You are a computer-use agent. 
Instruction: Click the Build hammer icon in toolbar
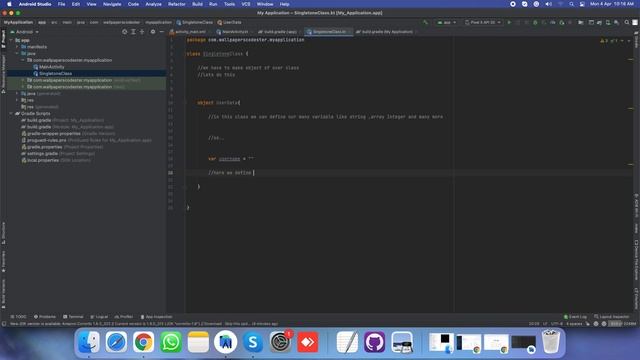425,22
